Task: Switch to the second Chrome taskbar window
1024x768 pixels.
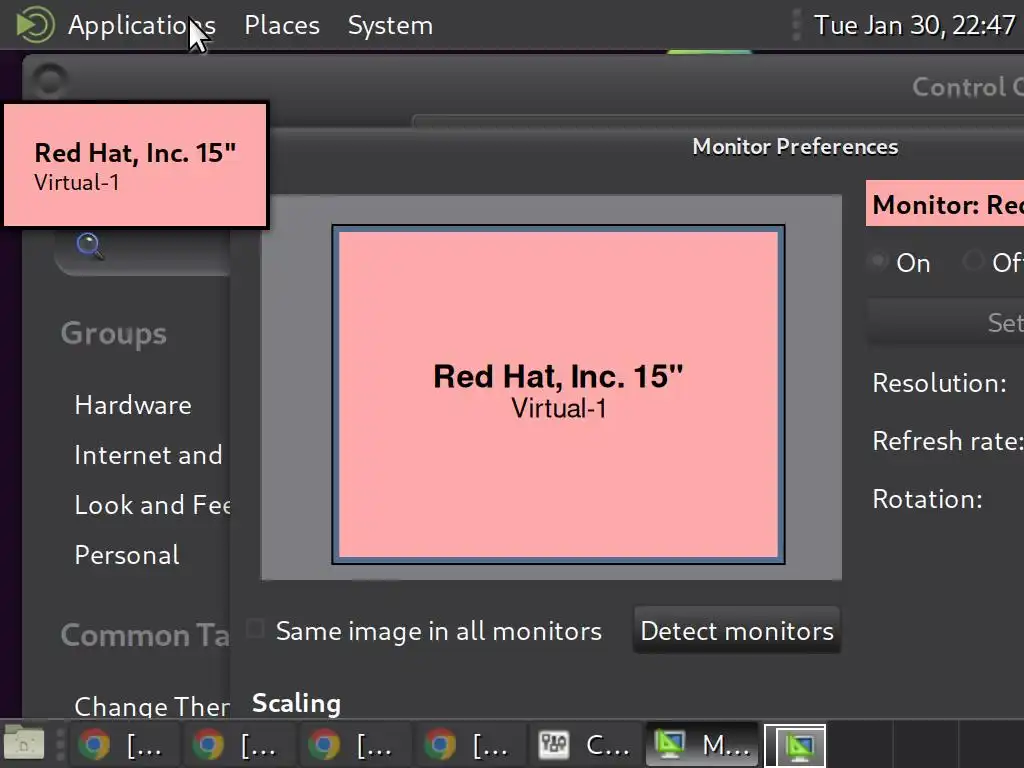Action: click(x=238, y=745)
